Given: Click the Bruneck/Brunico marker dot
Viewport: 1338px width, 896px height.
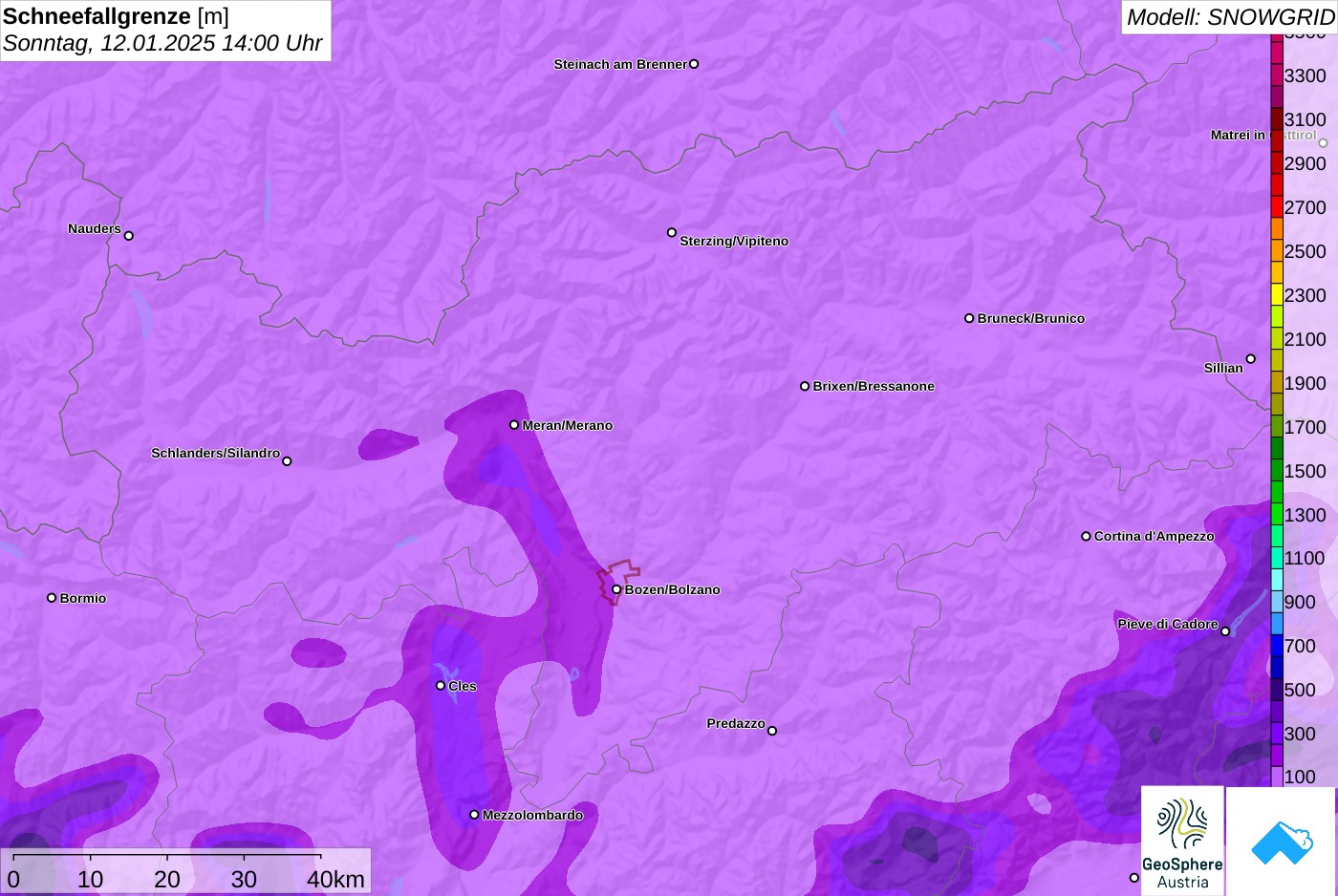Looking at the screenshot, I should pos(969,318).
